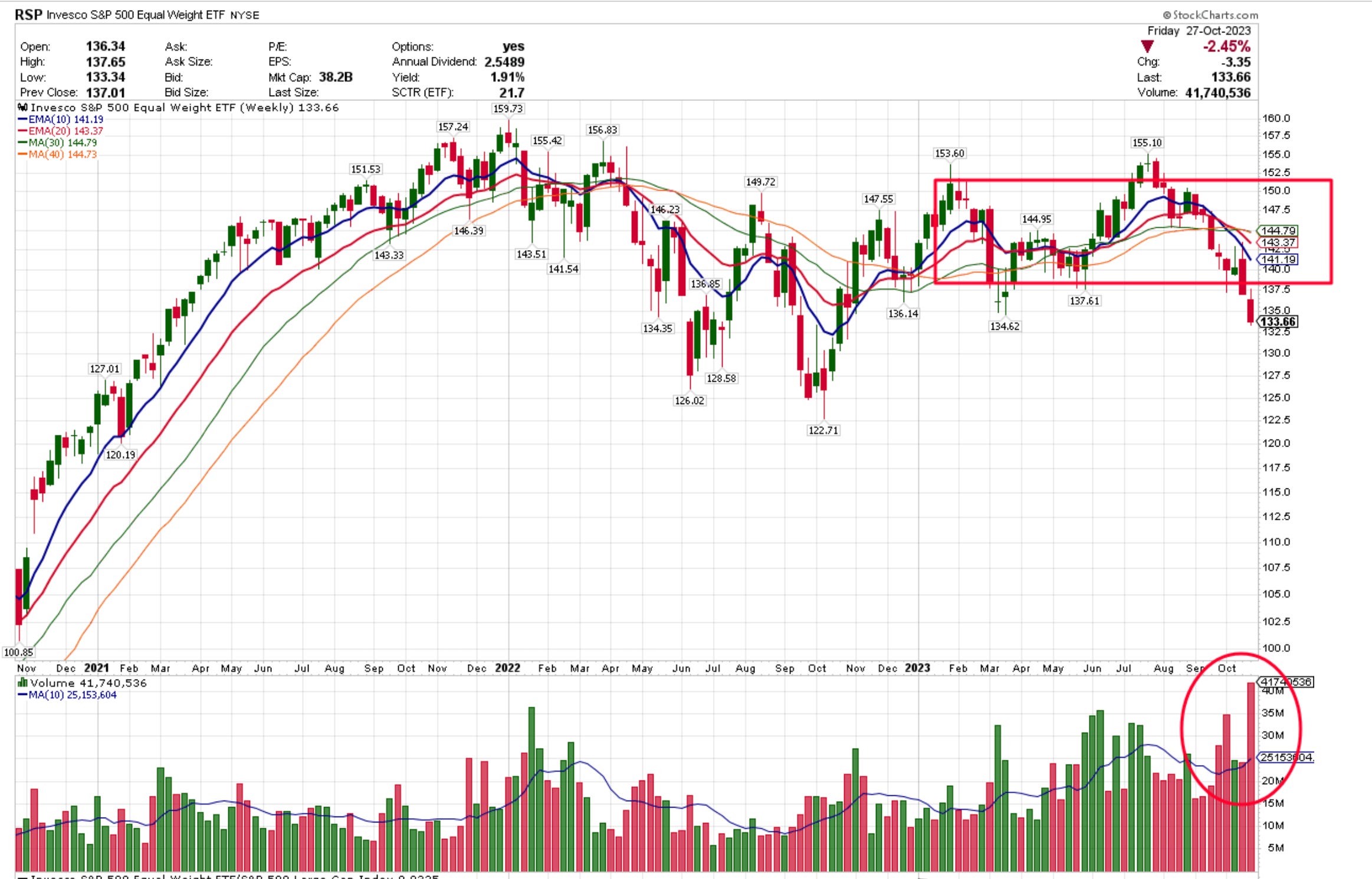Click the 100.85 starting low label
This screenshot has width=1372, height=879.
tap(18, 652)
